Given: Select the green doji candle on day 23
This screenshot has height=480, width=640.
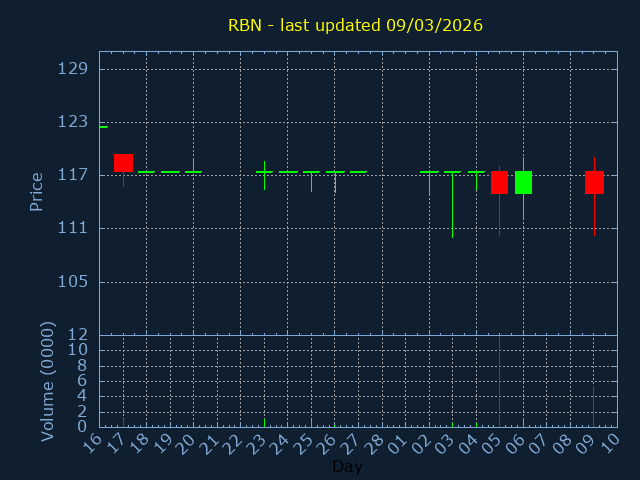Looking at the screenshot, I should 264,172.
